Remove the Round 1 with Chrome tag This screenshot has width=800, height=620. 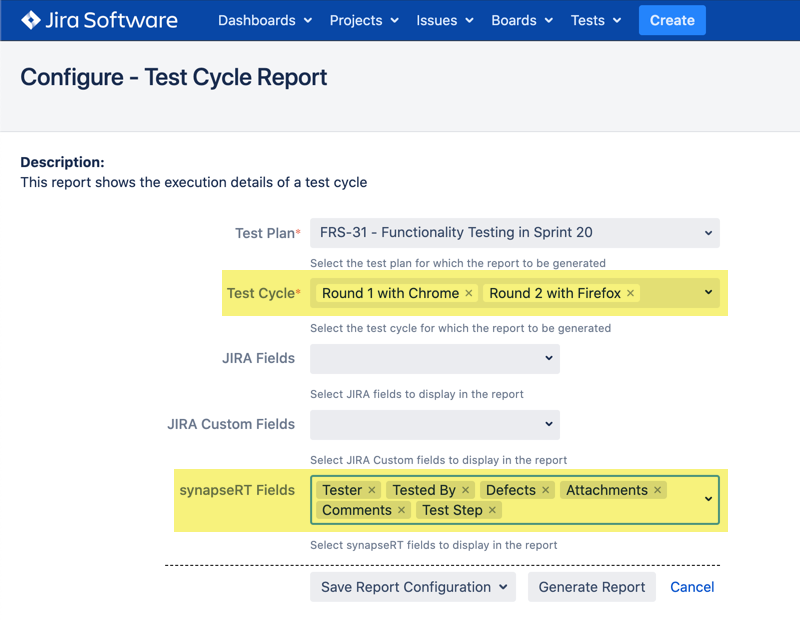pyautogui.click(x=468, y=293)
